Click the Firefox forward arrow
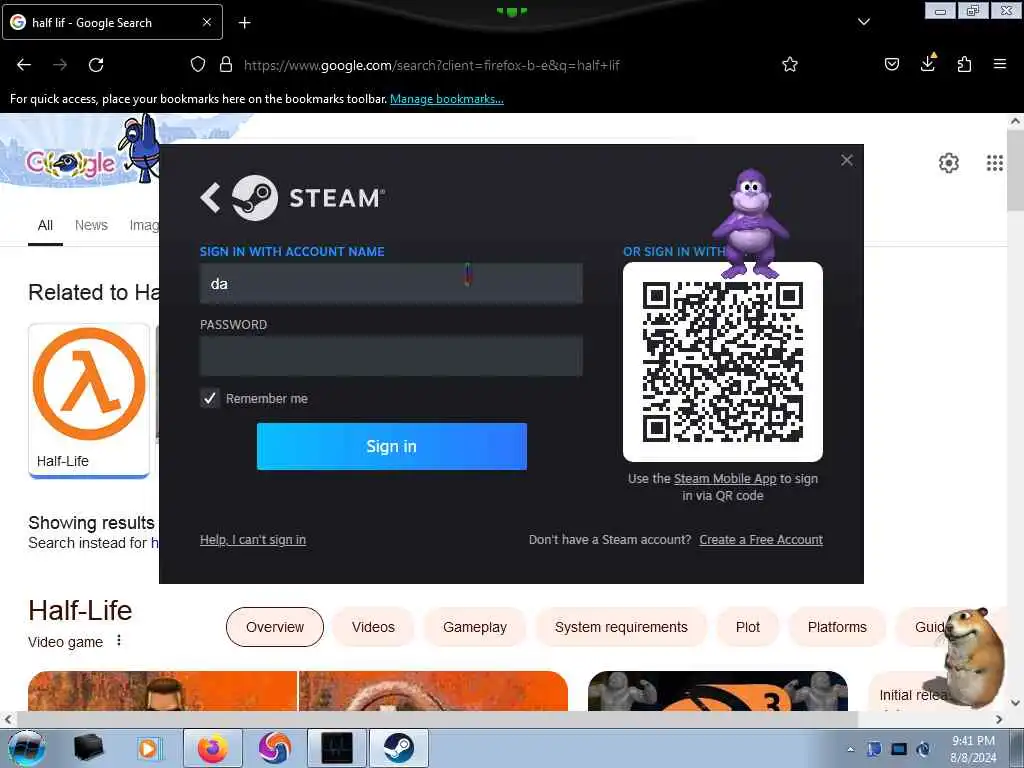1024x768 pixels. click(x=60, y=65)
